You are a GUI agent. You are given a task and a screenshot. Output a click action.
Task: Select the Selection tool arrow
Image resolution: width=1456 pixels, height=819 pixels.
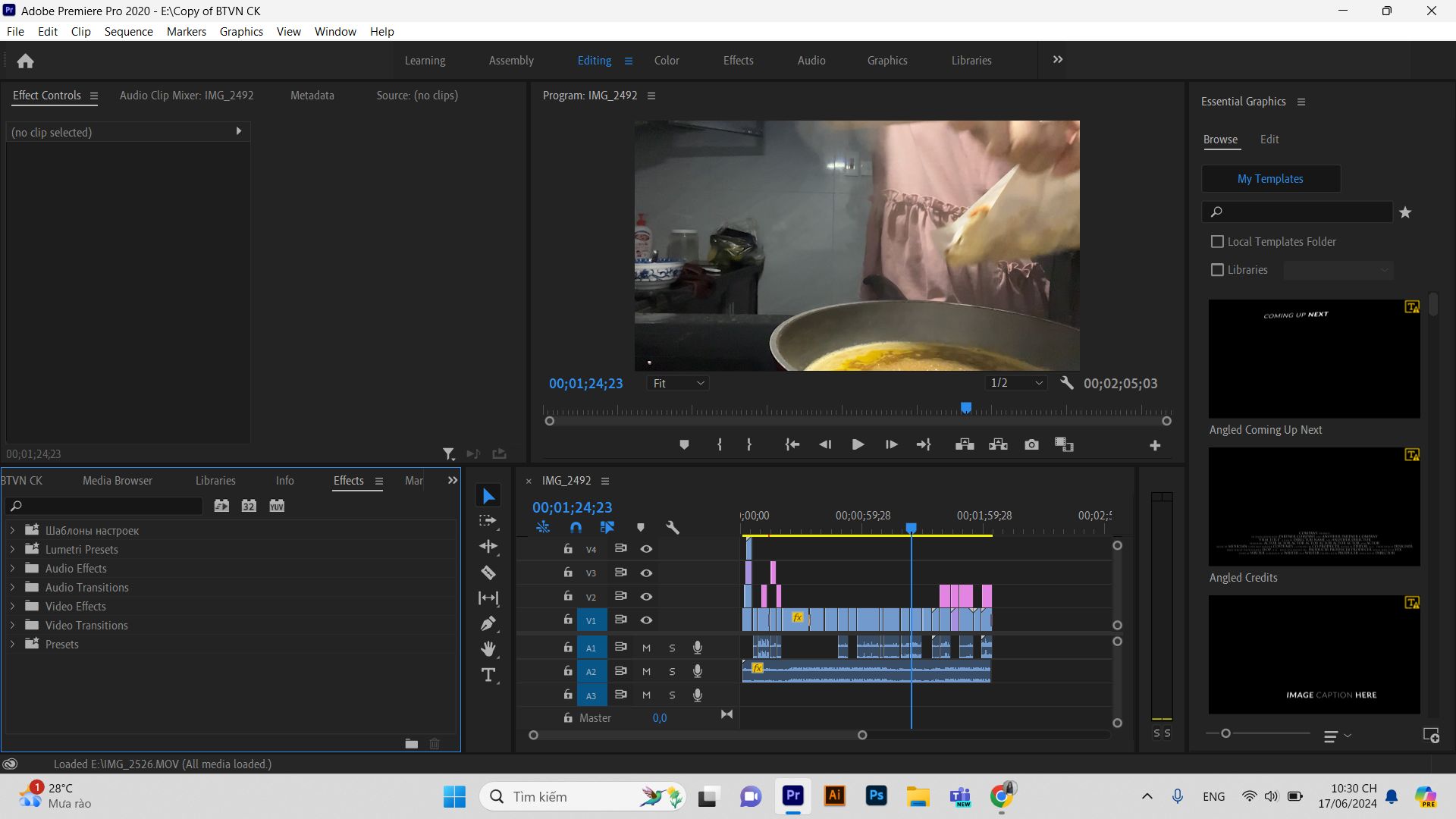488,496
